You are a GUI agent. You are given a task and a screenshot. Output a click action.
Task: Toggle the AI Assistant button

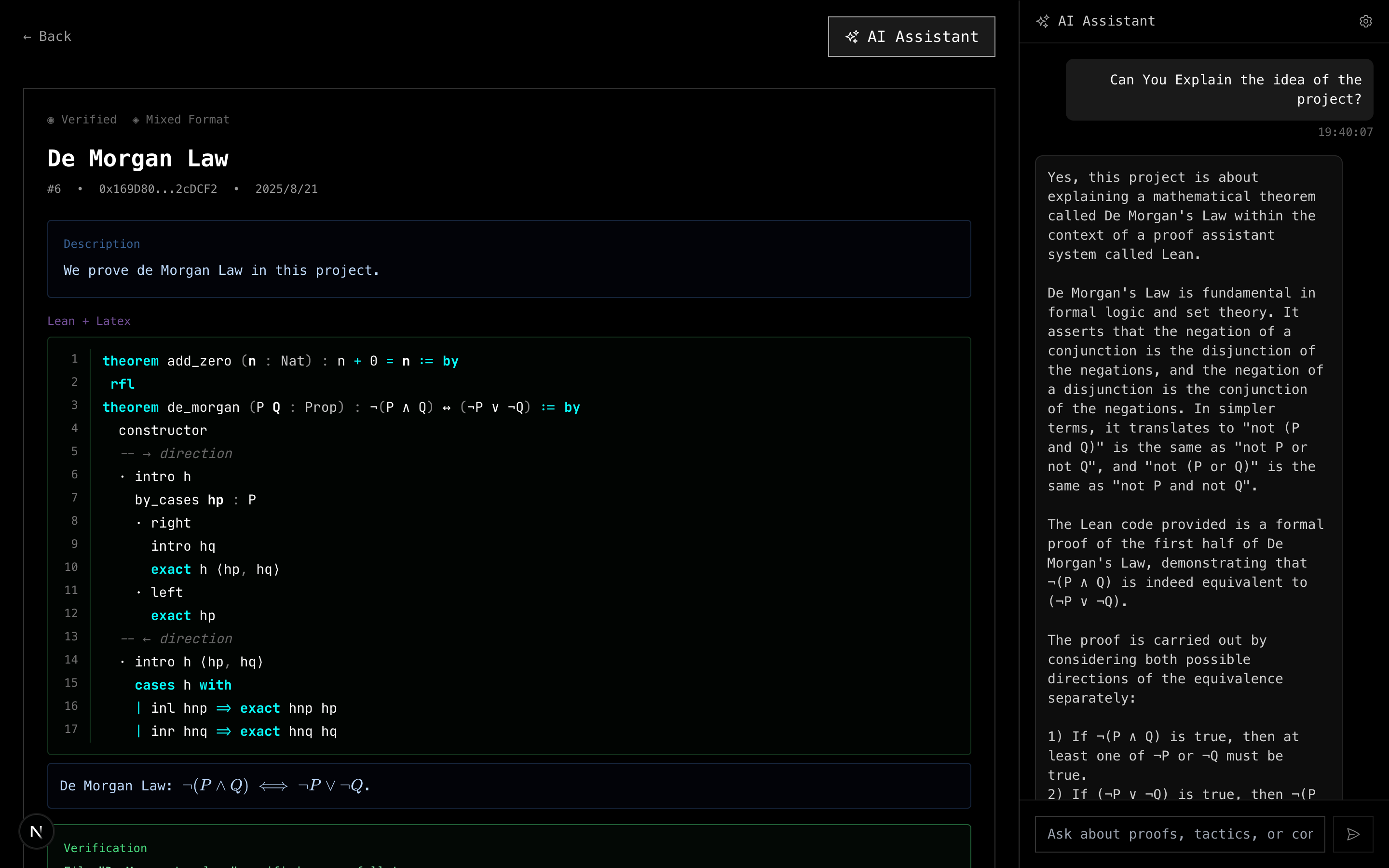[x=911, y=37]
